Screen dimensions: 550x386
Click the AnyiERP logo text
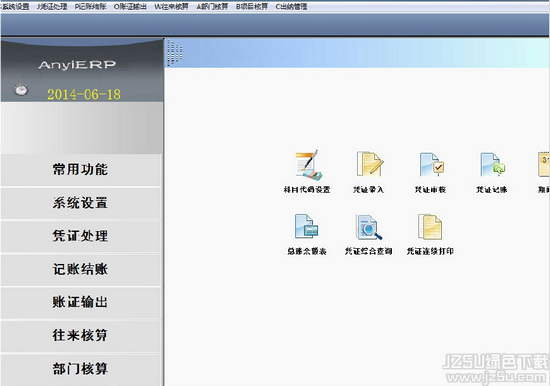(77, 65)
